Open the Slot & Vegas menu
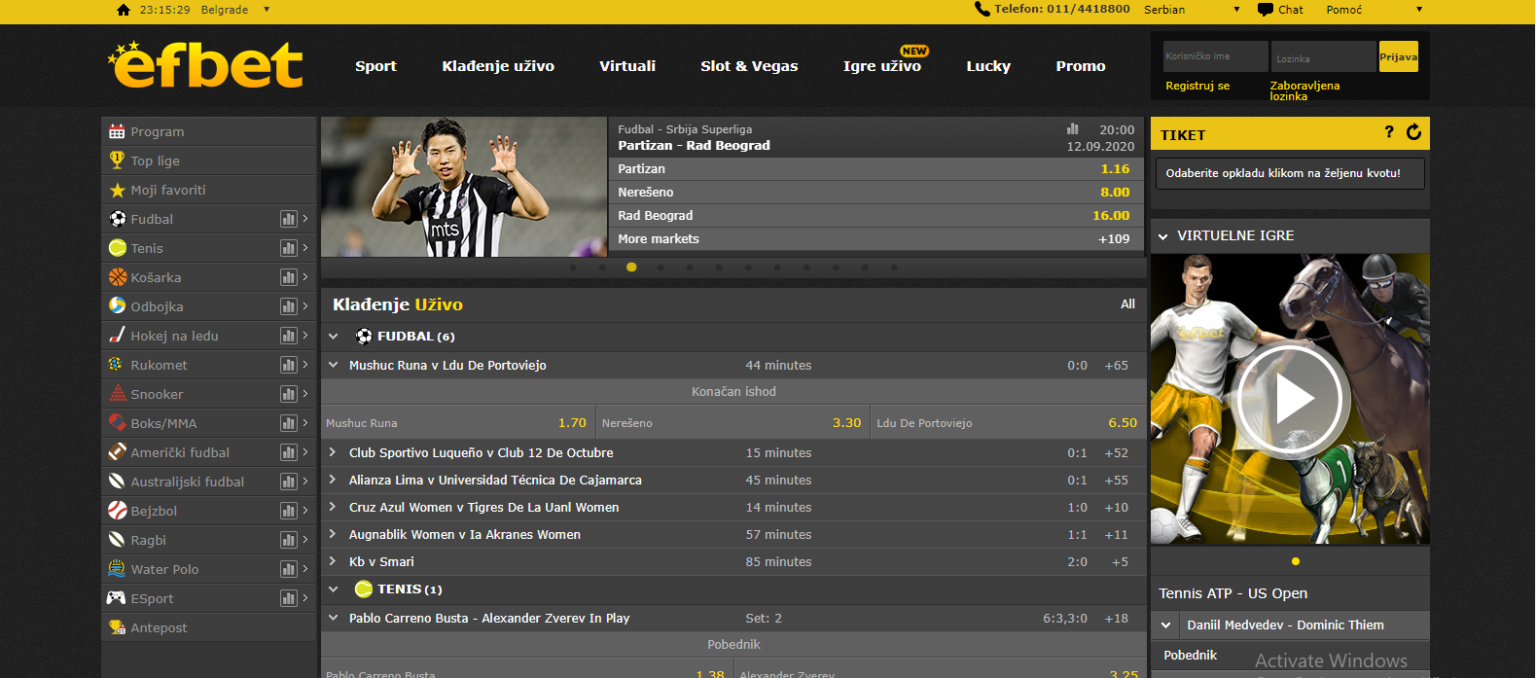This screenshot has height=678, width=1536. (749, 66)
